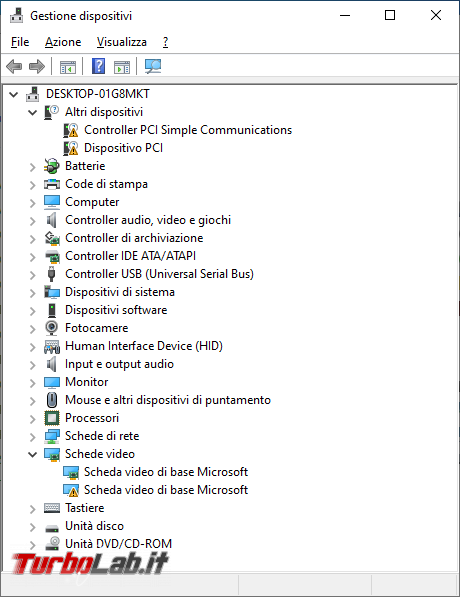Open the Visualizza menu

(122, 42)
